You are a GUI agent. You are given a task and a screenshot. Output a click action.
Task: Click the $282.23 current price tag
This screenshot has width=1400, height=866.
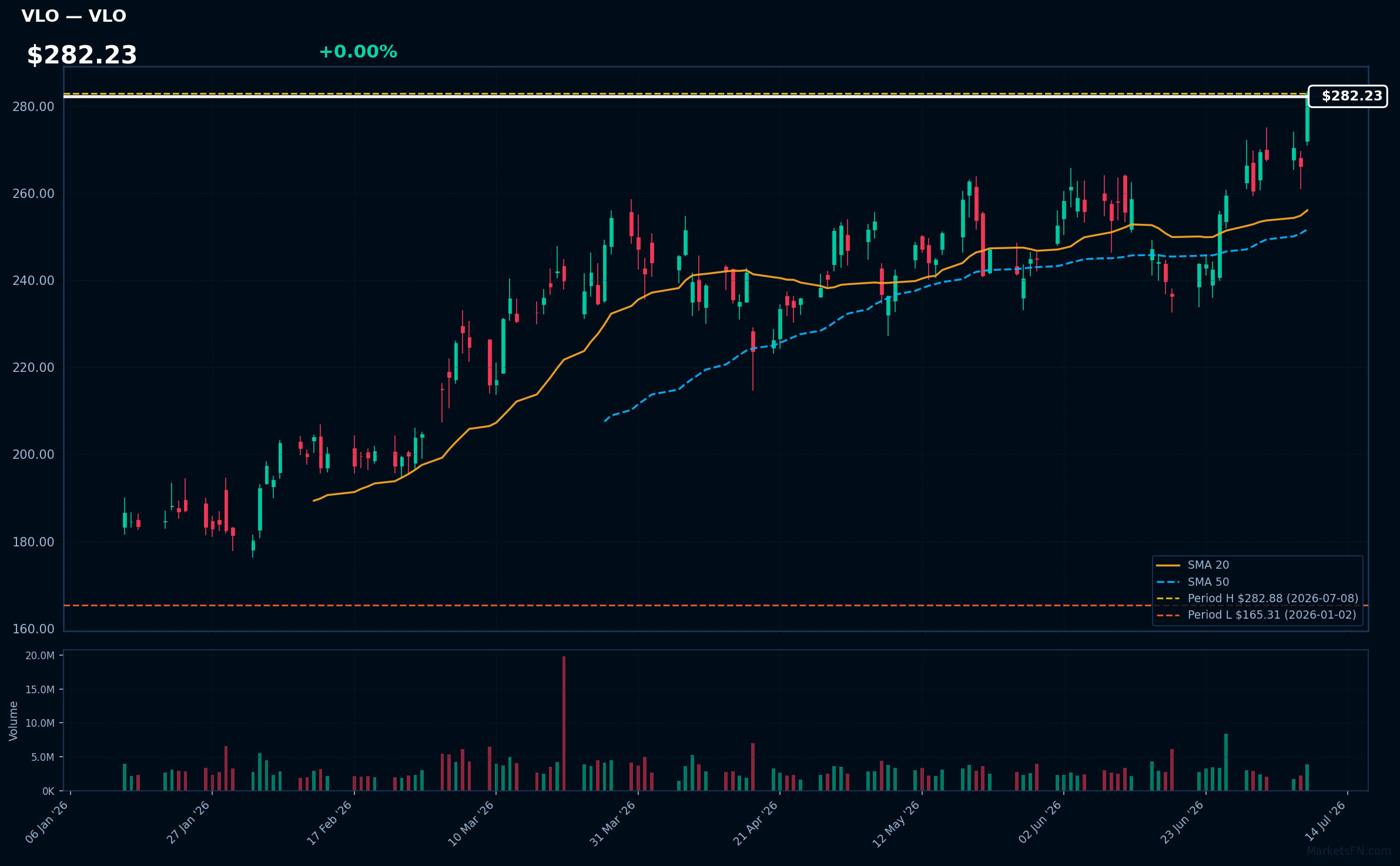[1348, 96]
